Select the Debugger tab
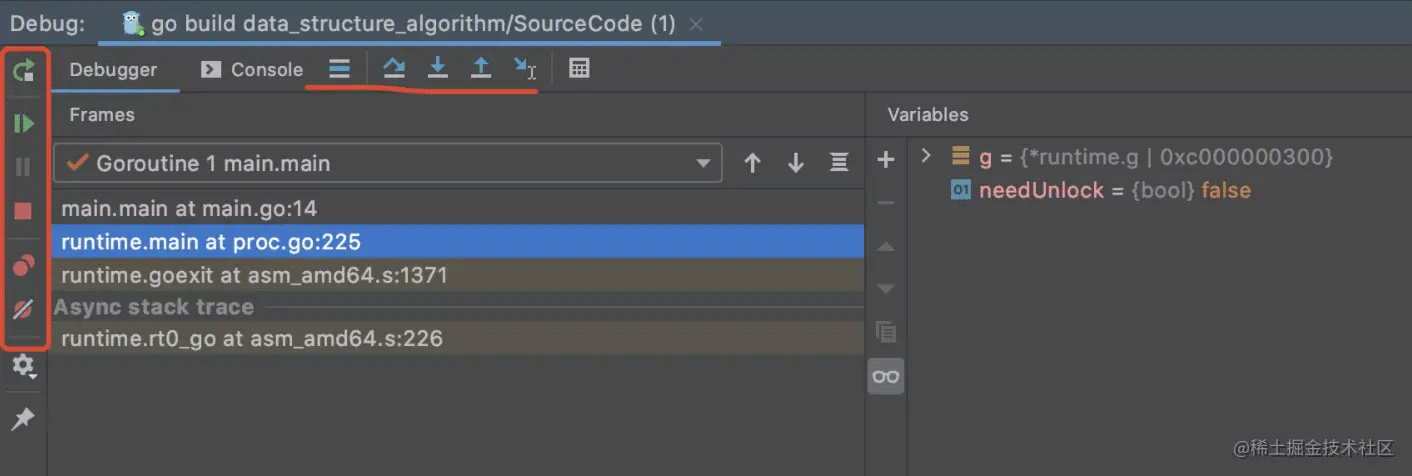The image size is (1412, 476). pyautogui.click(x=113, y=69)
